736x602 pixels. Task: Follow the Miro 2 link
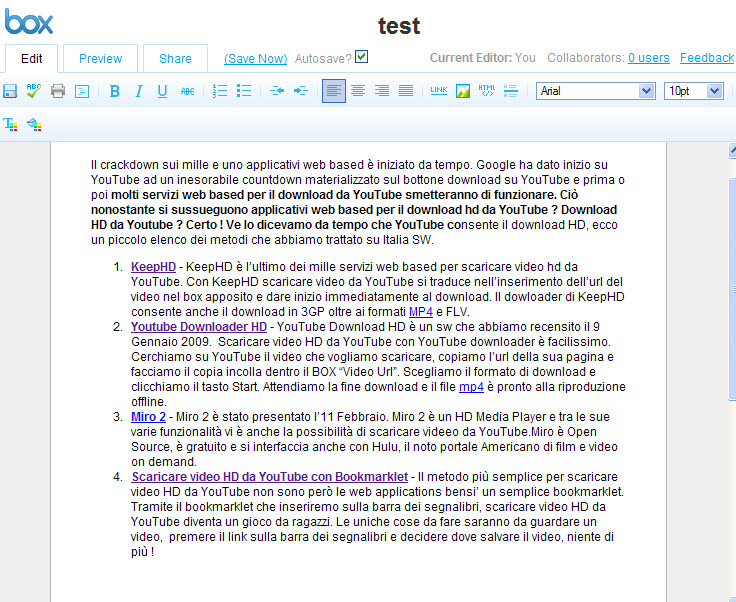click(x=148, y=417)
